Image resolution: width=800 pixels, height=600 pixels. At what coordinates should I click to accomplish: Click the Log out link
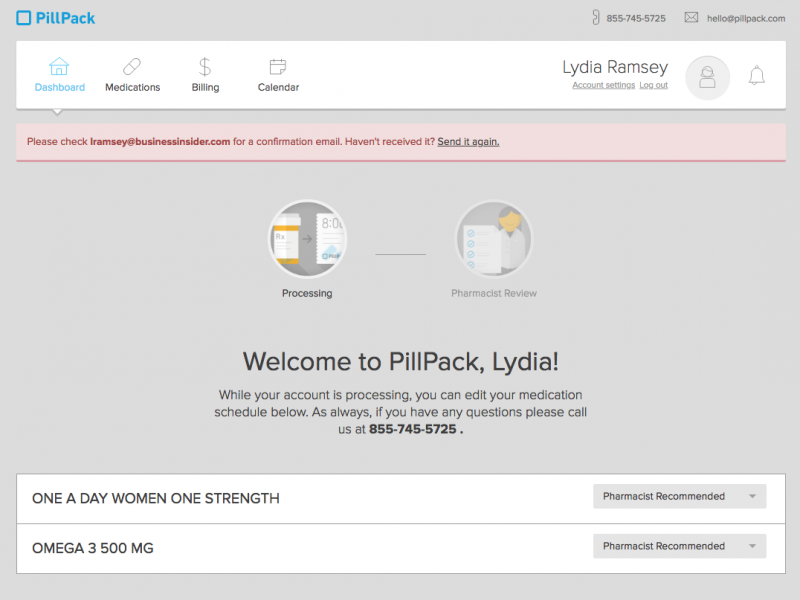coord(654,86)
